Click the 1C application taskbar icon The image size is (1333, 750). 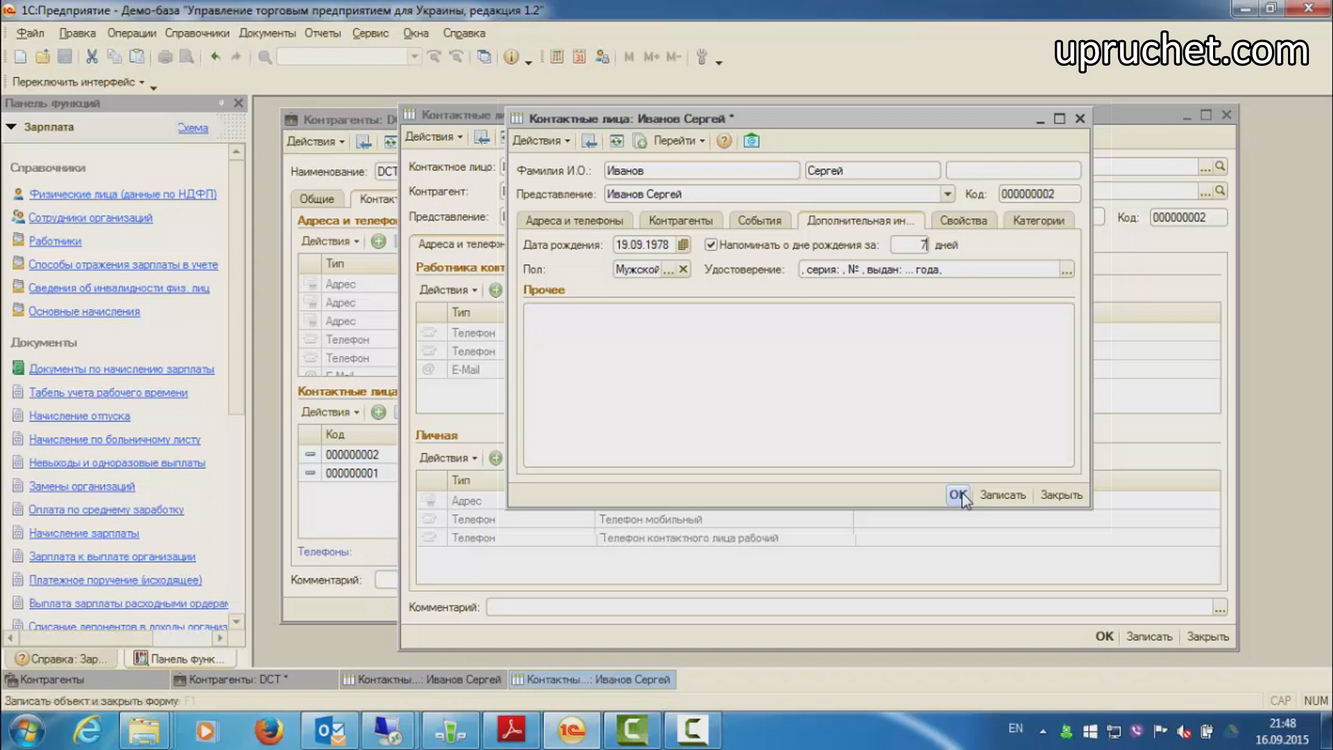(571, 730)
